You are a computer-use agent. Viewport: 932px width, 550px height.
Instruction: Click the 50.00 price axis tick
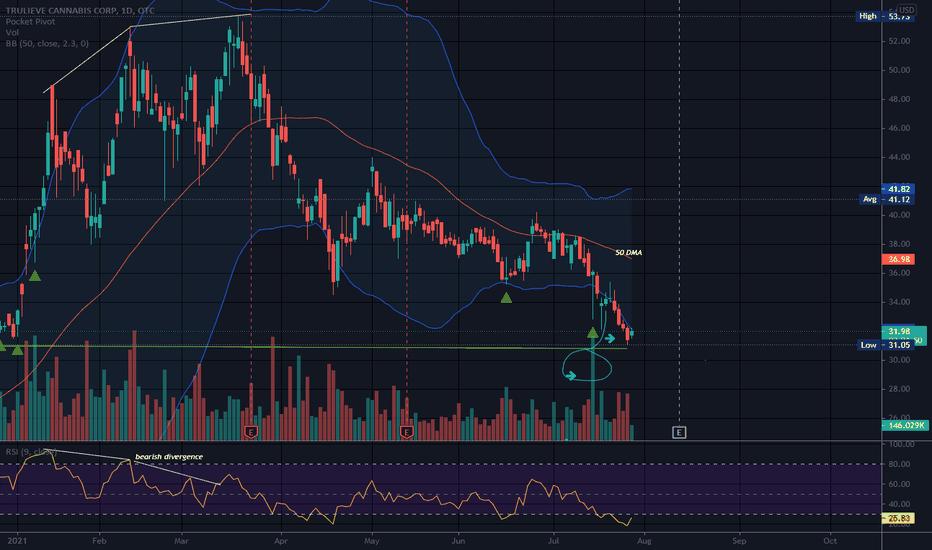pyautogui.click(x=899, y=70)
